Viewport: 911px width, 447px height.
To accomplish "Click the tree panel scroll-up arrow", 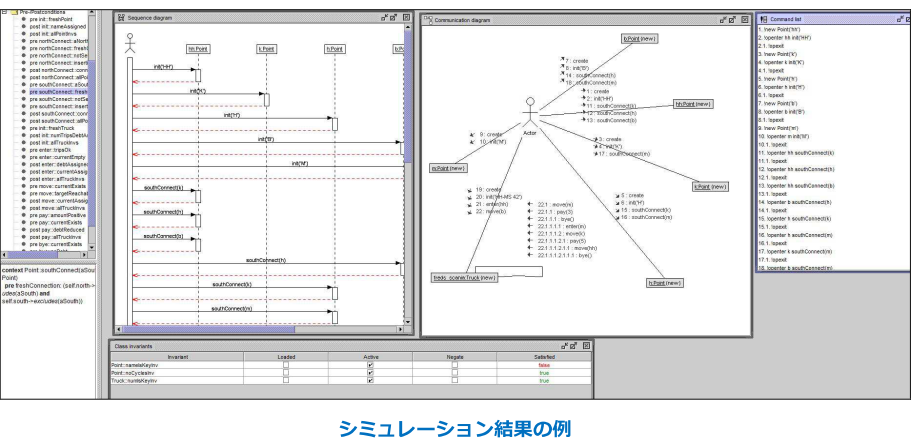I will point(92,13).
